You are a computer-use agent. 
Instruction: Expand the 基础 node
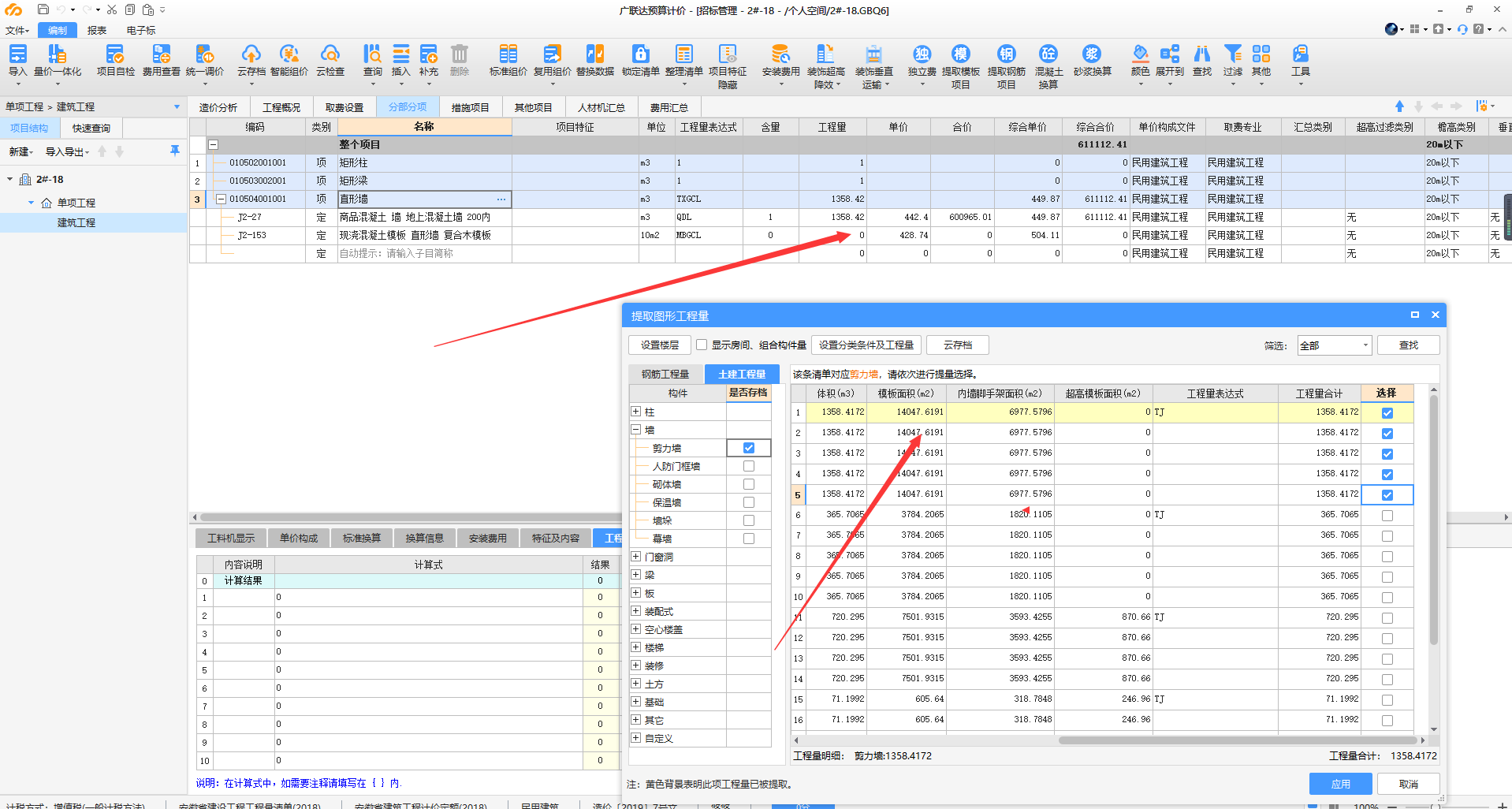click(x=636, y=702)
